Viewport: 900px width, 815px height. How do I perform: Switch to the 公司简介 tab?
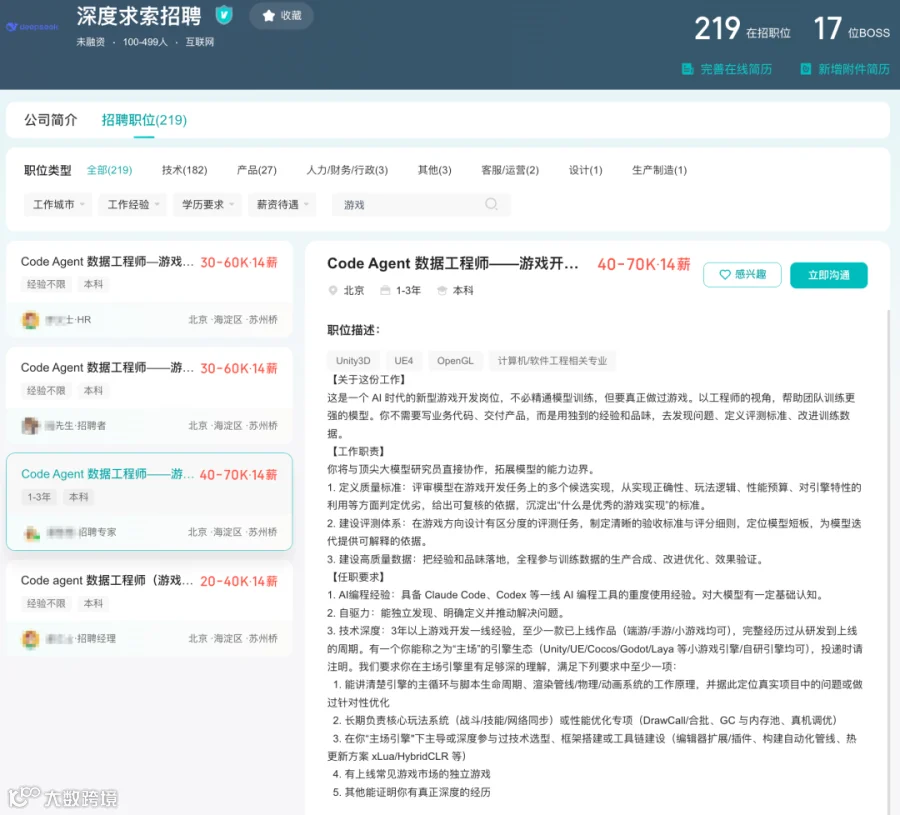[51, 120]
